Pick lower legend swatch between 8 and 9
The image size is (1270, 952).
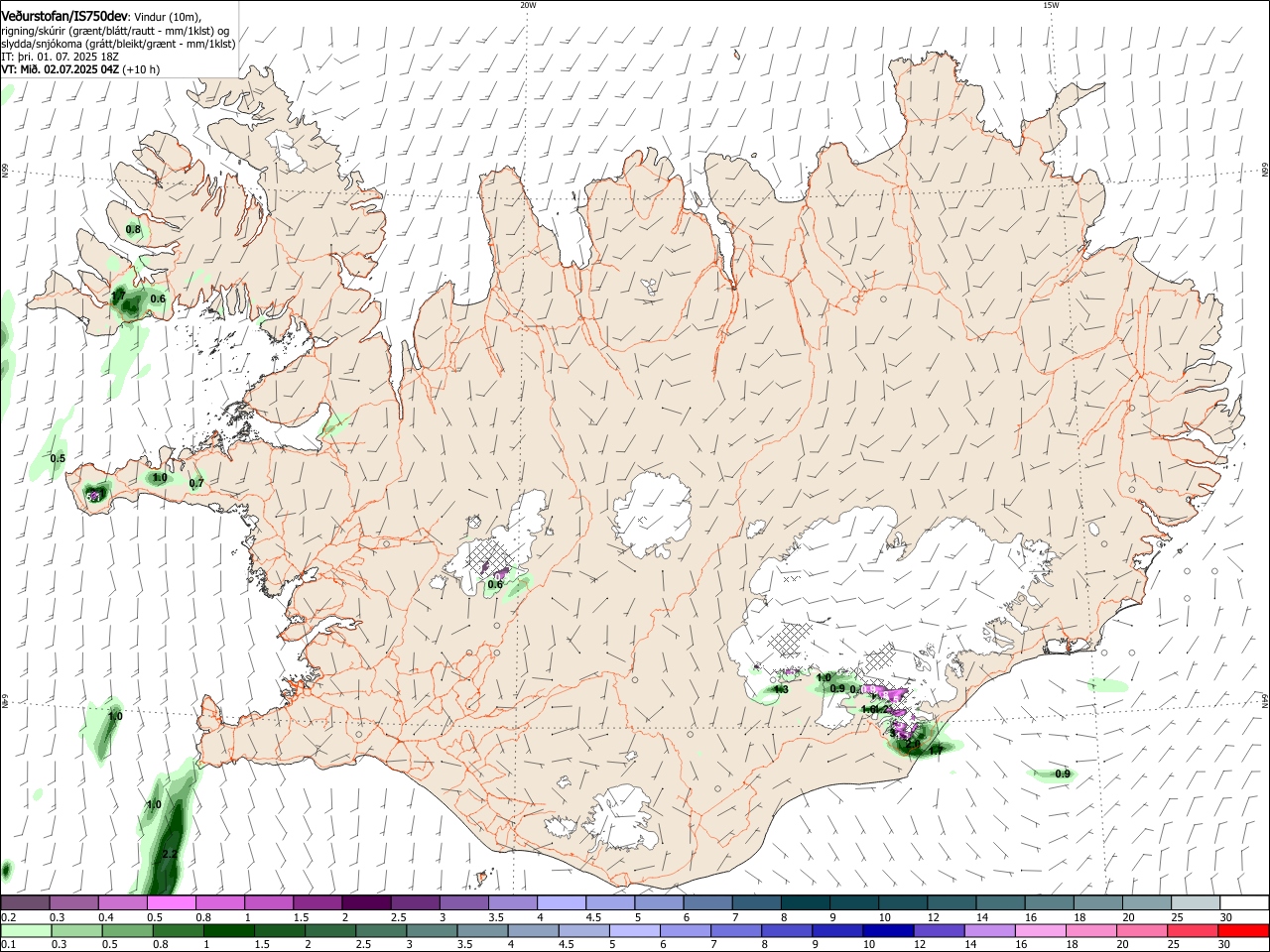click(x=786, y=930)
